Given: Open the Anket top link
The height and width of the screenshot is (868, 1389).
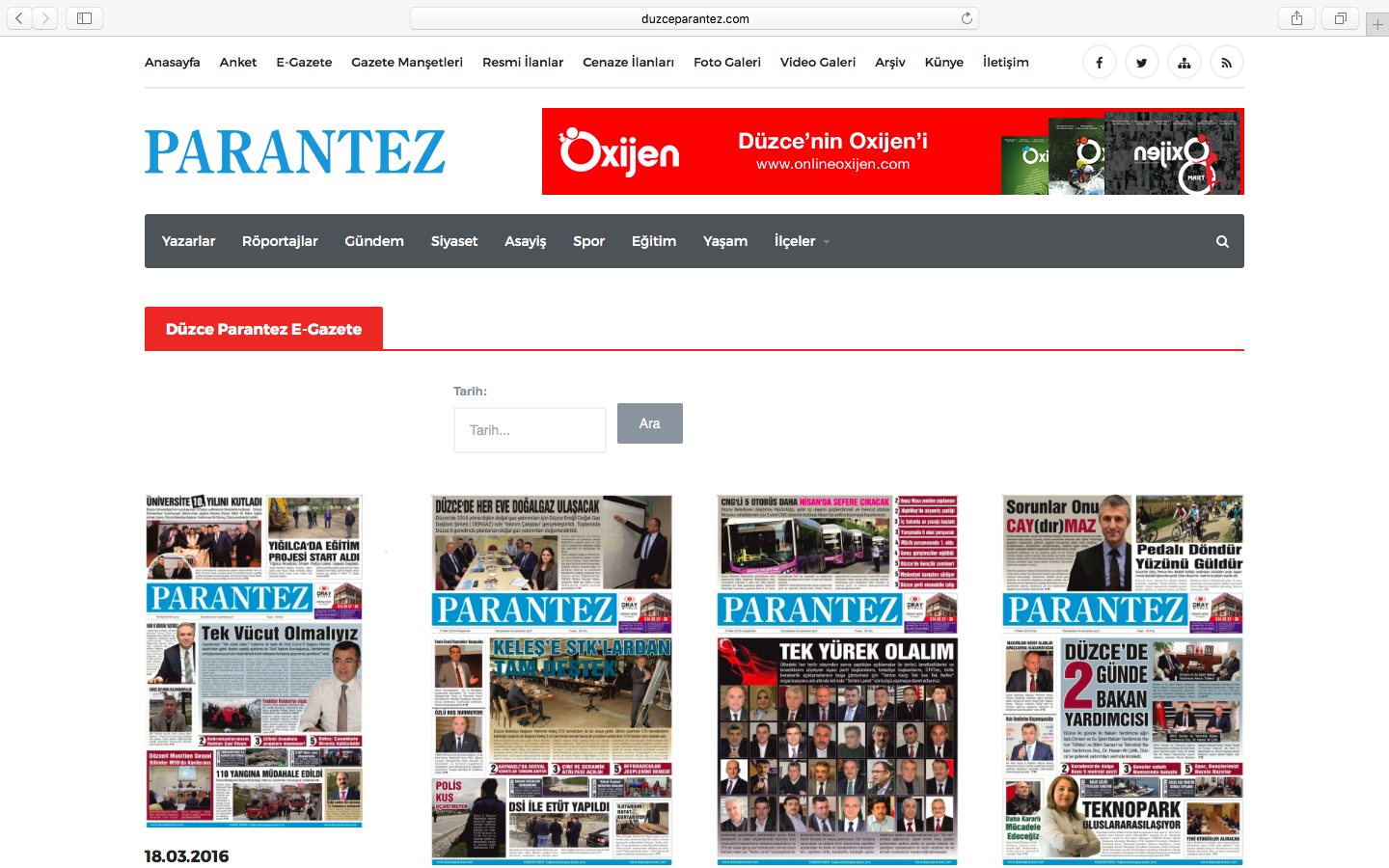Looking at the screenshot, I should pos(238,63).
